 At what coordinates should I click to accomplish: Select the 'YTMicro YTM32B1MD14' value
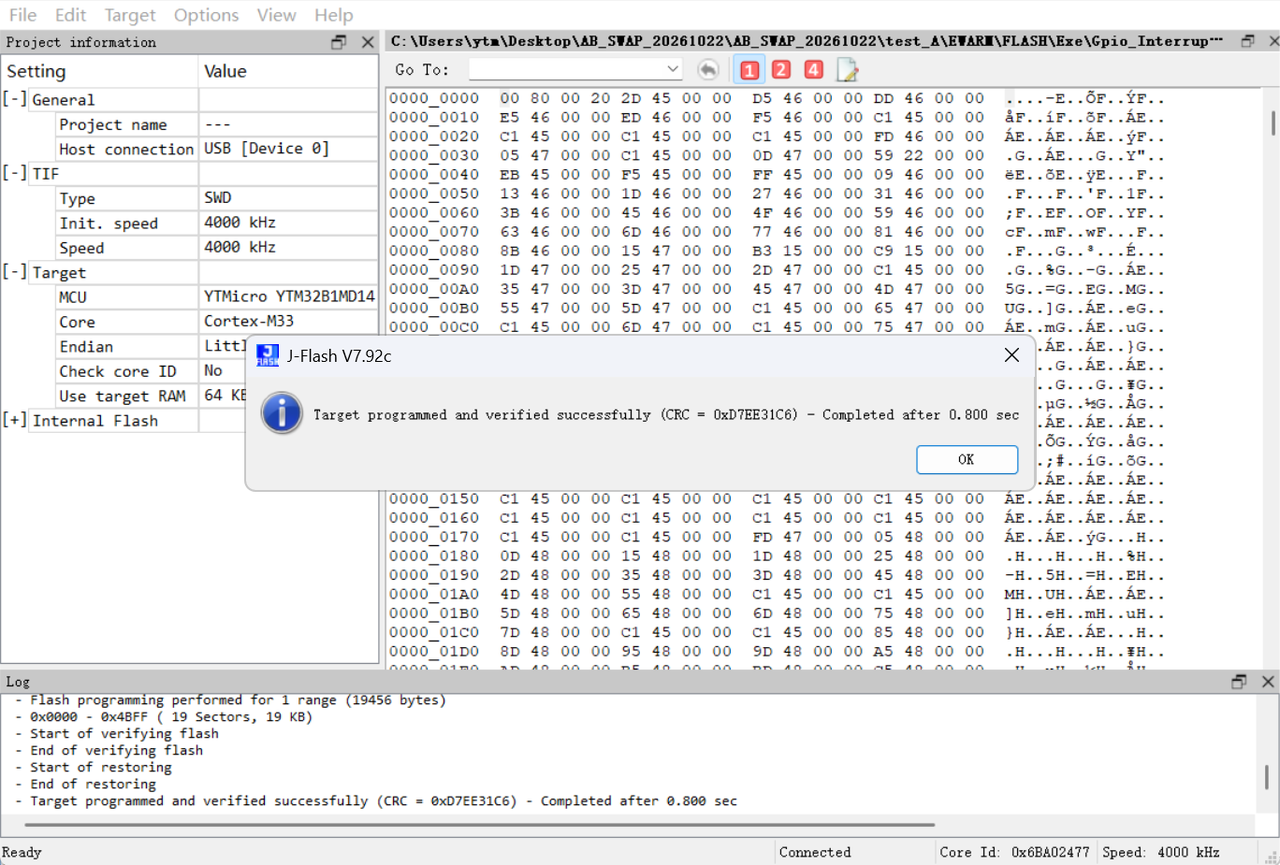click(289, 297)
